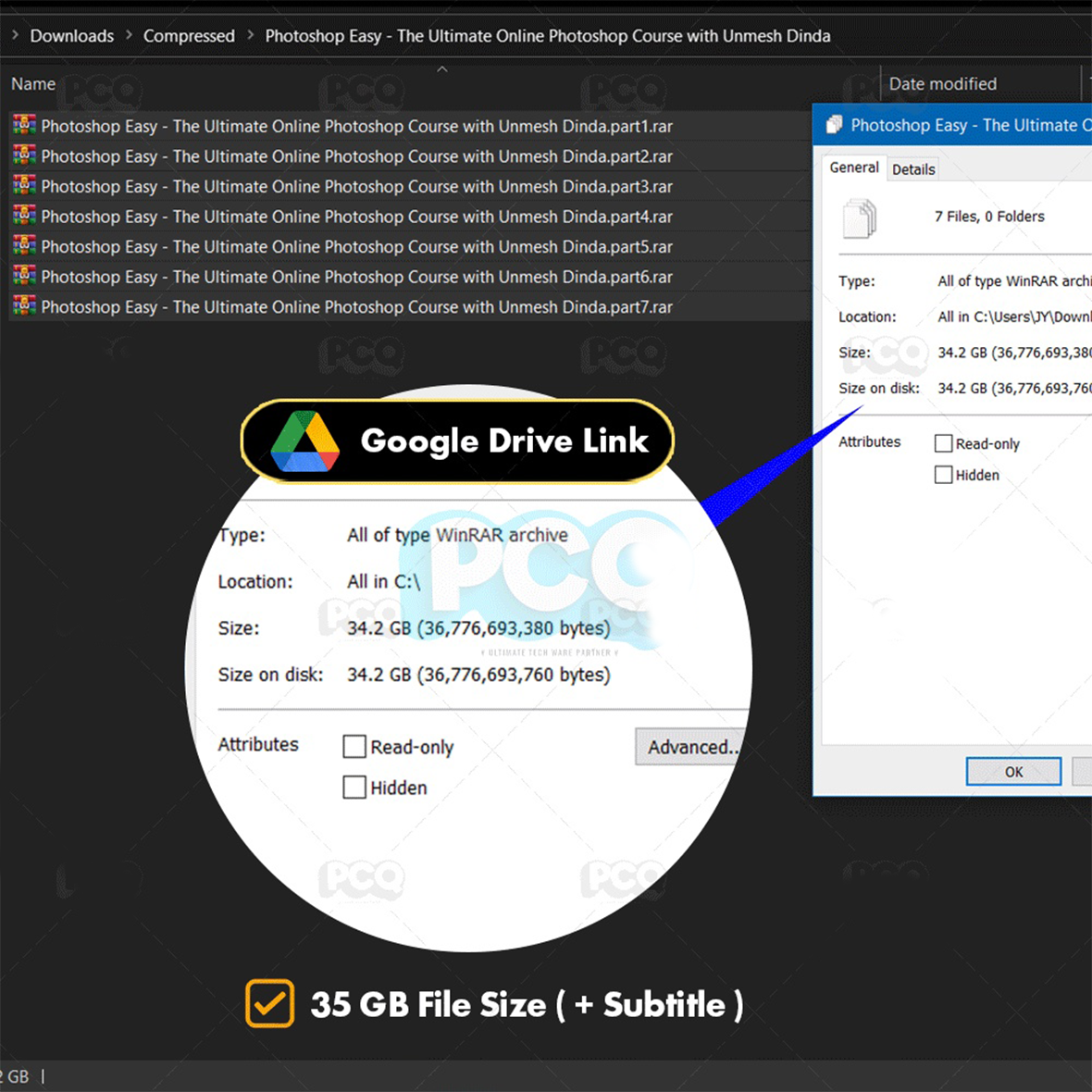Expand chevron after Downloads breadcrumb
1092x1092 pixels.
(x=129, y=35)
